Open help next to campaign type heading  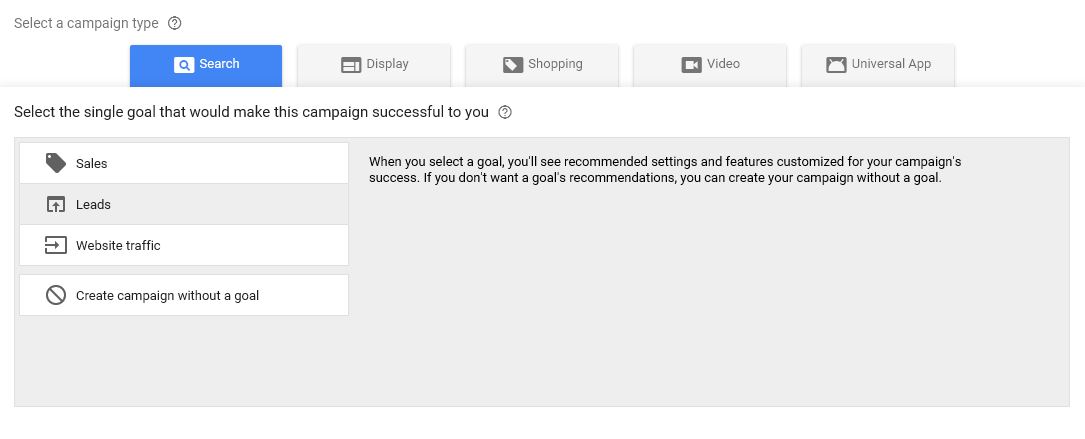click(175, 24)
